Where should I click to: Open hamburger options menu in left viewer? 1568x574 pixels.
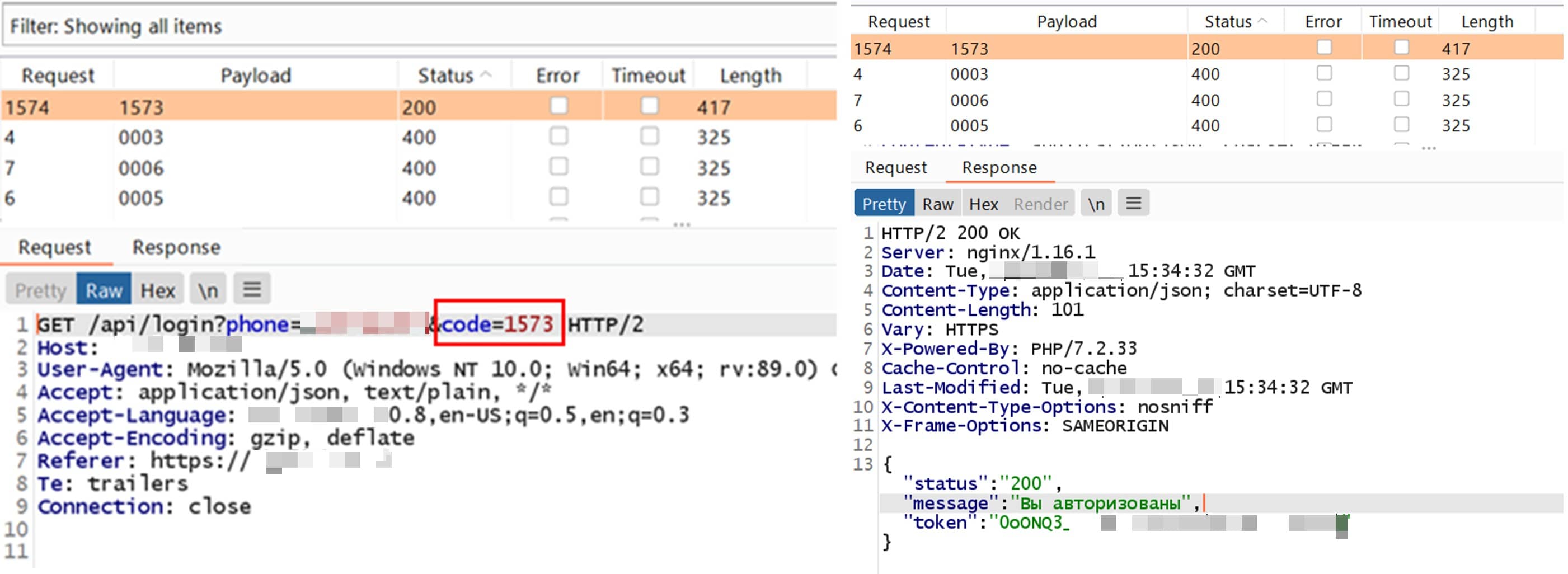(252, 290)
